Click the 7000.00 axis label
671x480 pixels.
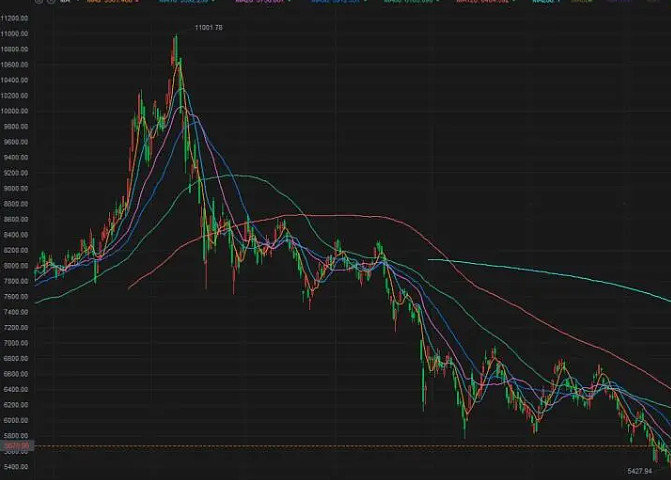pyautogui.click(x=16, y=343)
